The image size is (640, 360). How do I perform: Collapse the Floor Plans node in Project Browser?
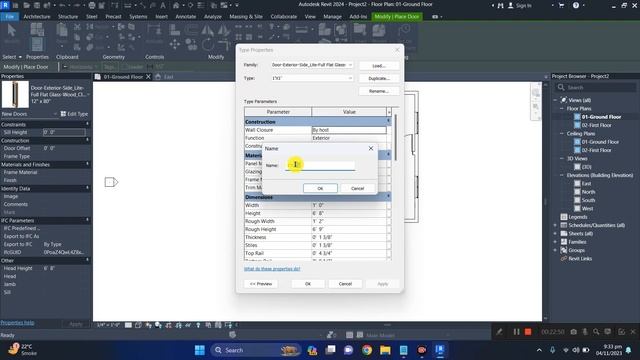point(562,109)
